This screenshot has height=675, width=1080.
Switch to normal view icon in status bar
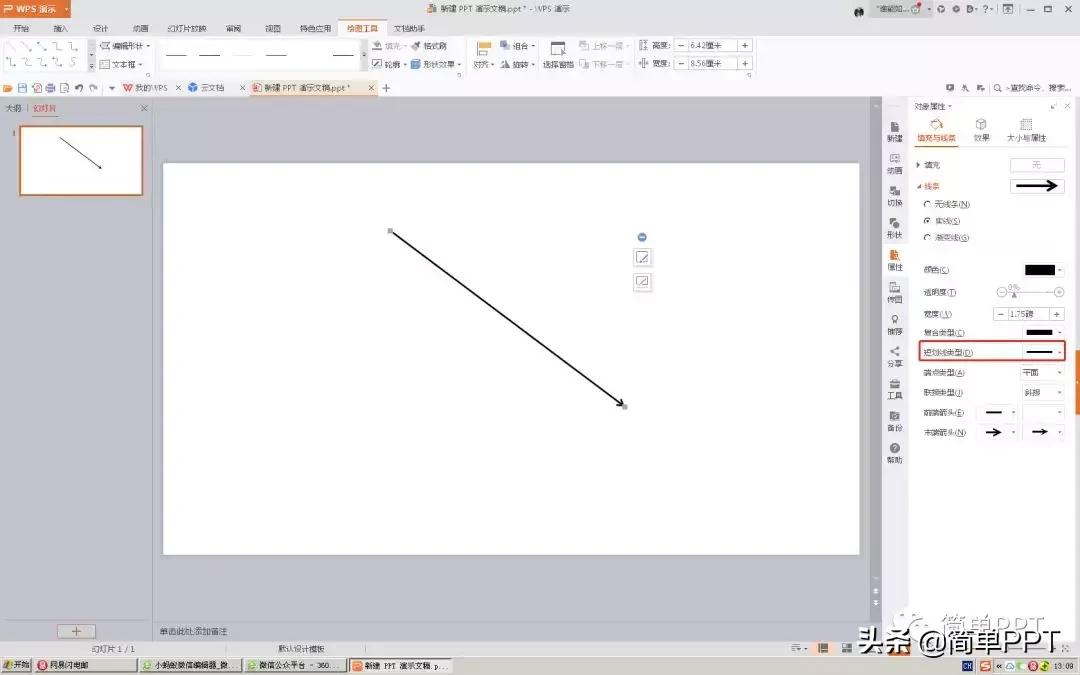point(822,648)
